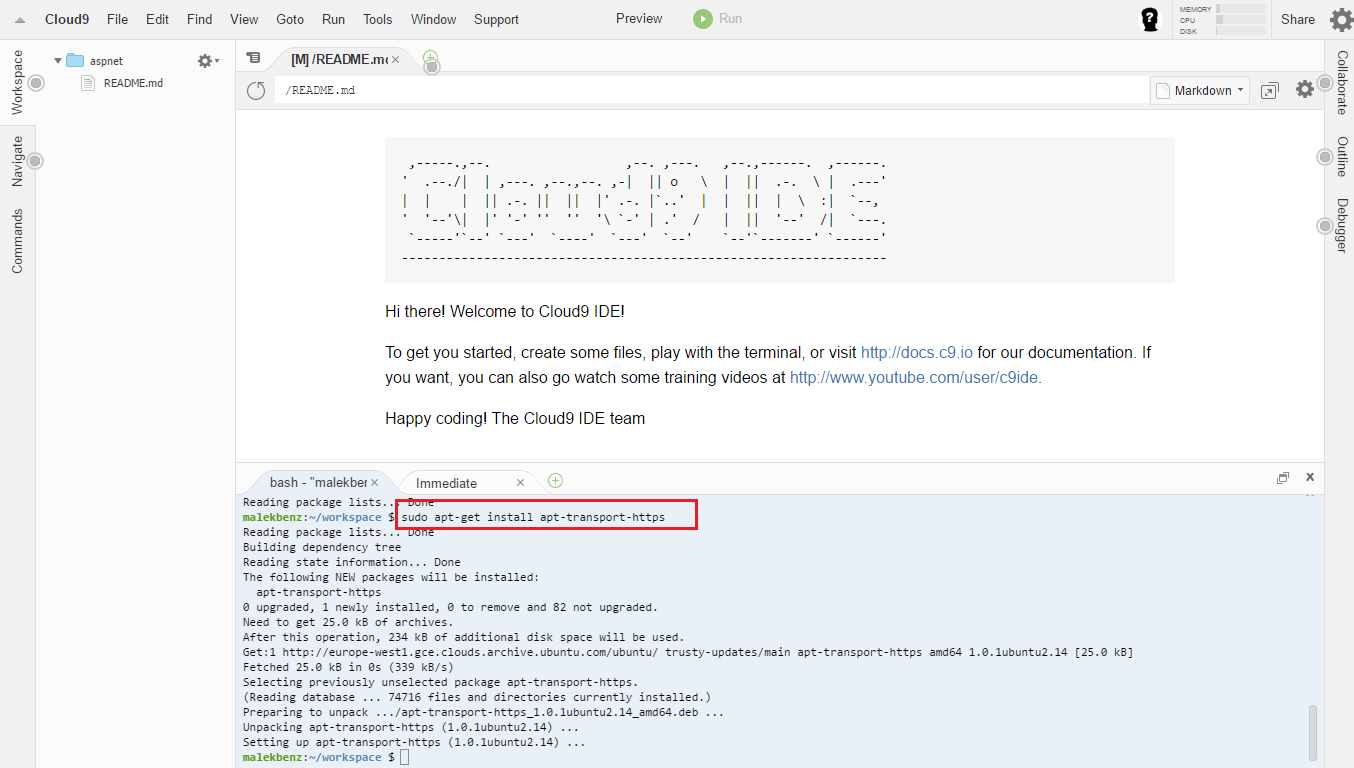Viewport: 1354px width, 768px height.
Task: Click the preview reload icon
Action: click(x=256, y=90)
